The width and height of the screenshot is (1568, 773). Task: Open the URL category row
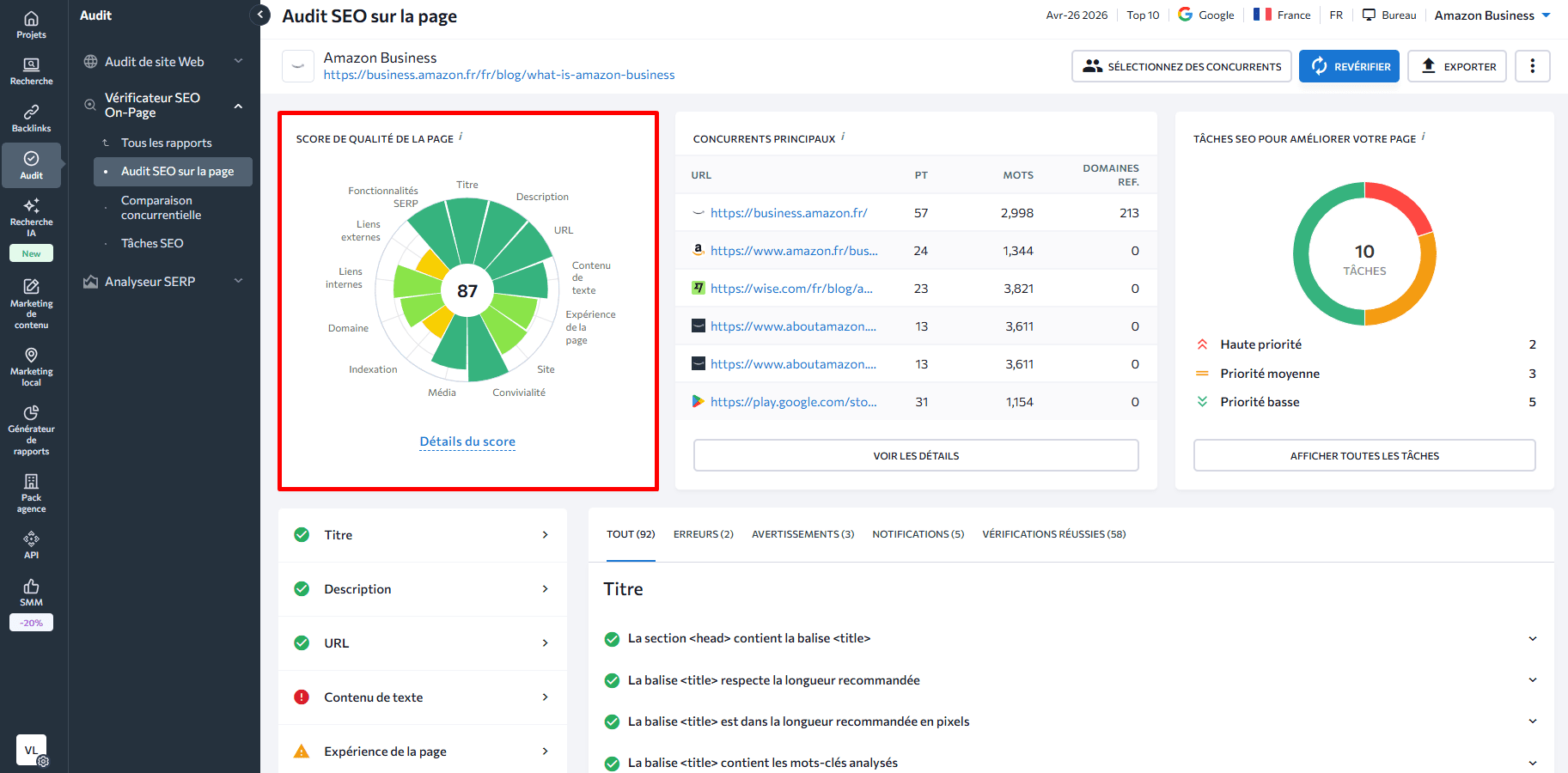pos(423,643)
